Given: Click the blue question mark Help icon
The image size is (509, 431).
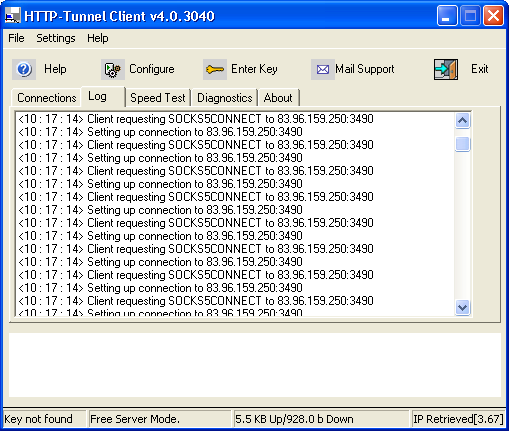Looking at the screenshot, I should coord(24,69).
